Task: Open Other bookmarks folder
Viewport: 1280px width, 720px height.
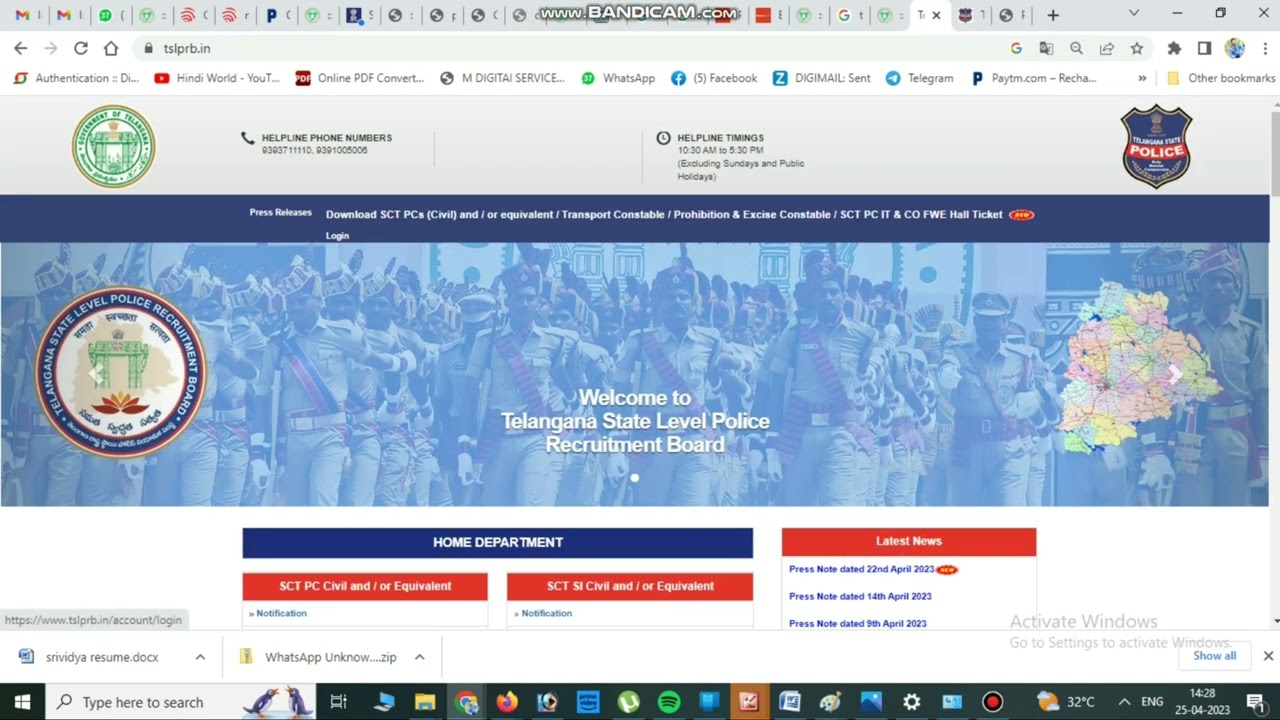Action: pyautogui.click(x=1221, y=78)
